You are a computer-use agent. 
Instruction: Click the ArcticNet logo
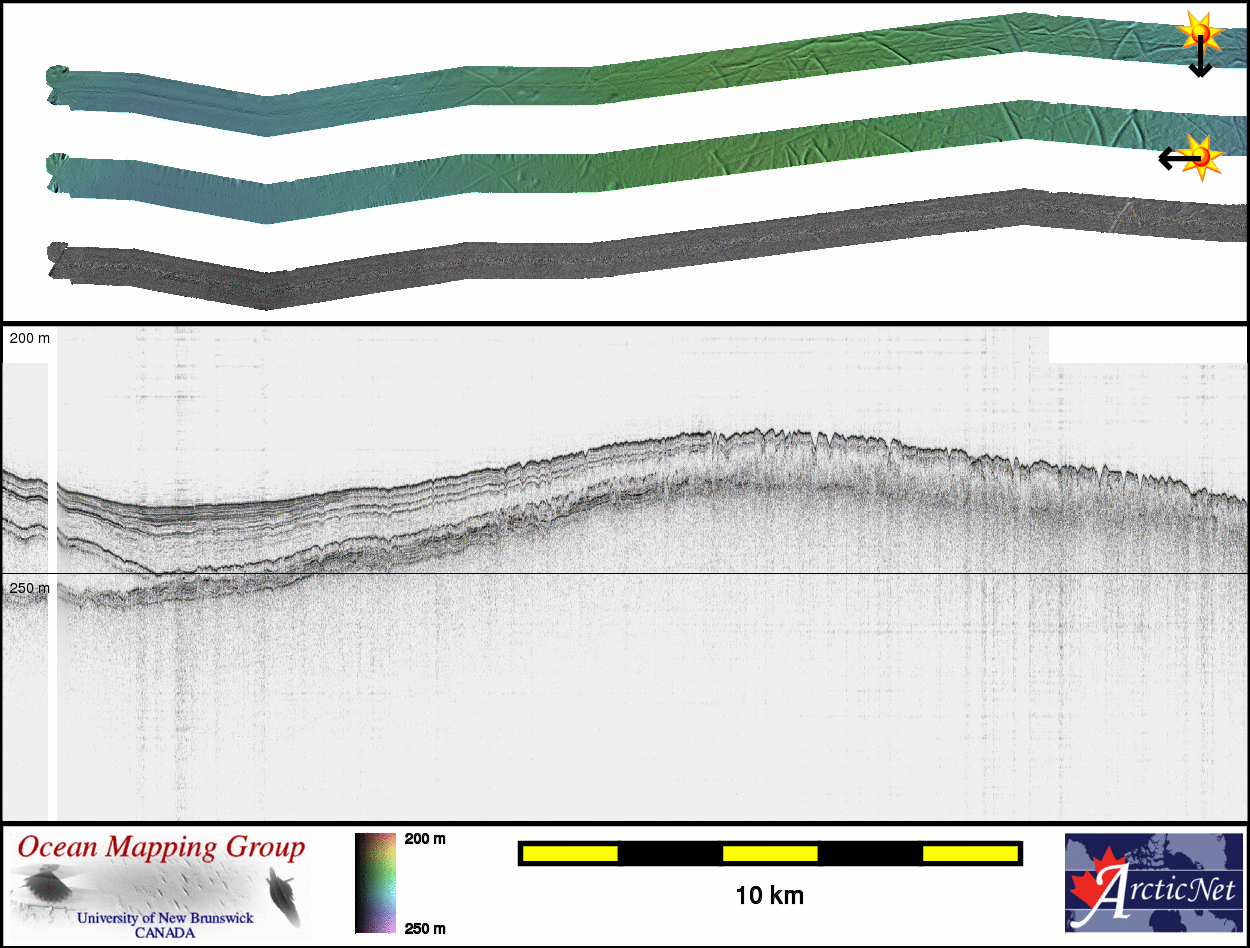1153,882
